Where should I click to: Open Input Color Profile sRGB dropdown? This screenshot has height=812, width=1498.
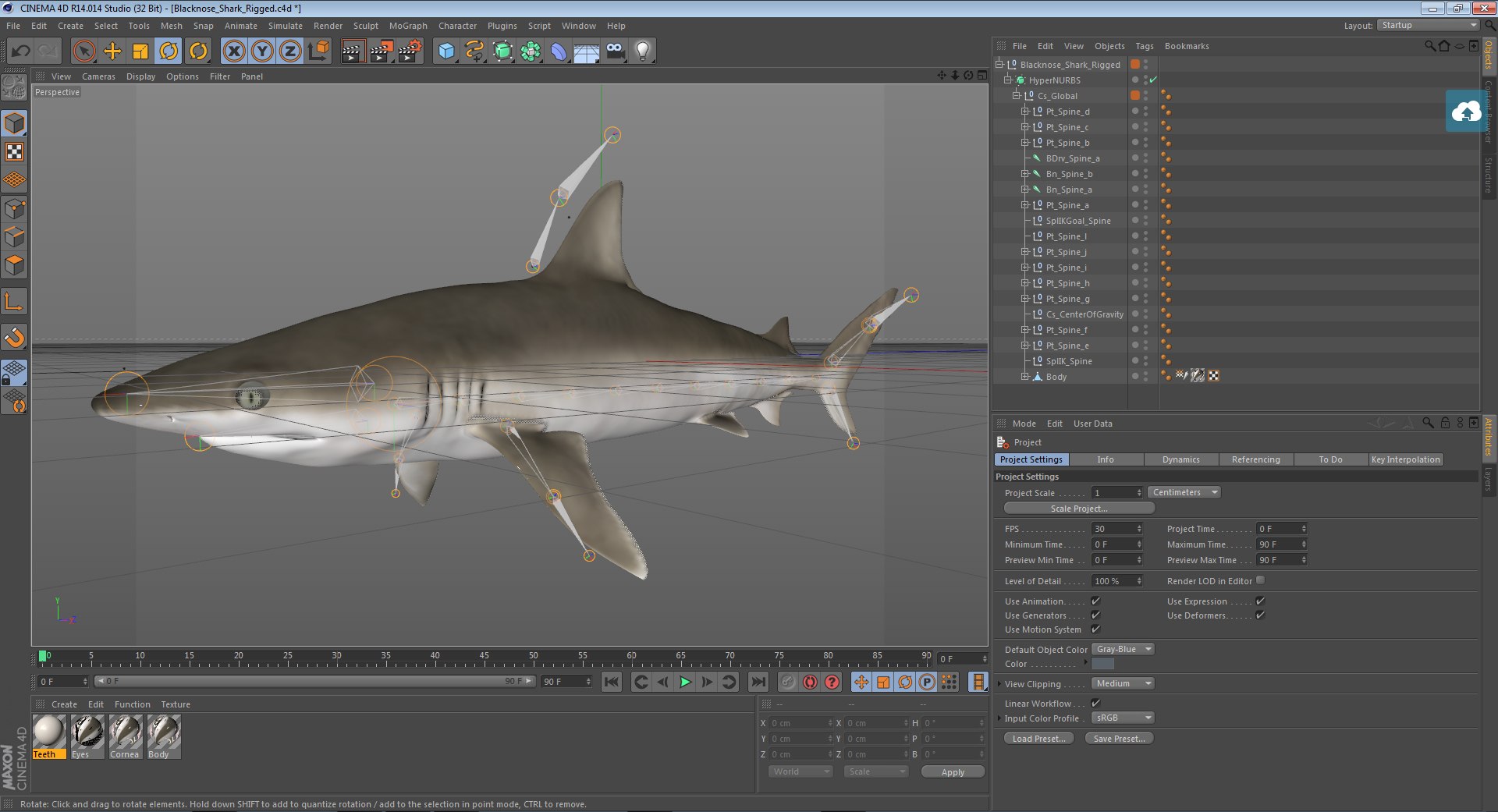pos(1123,718)
